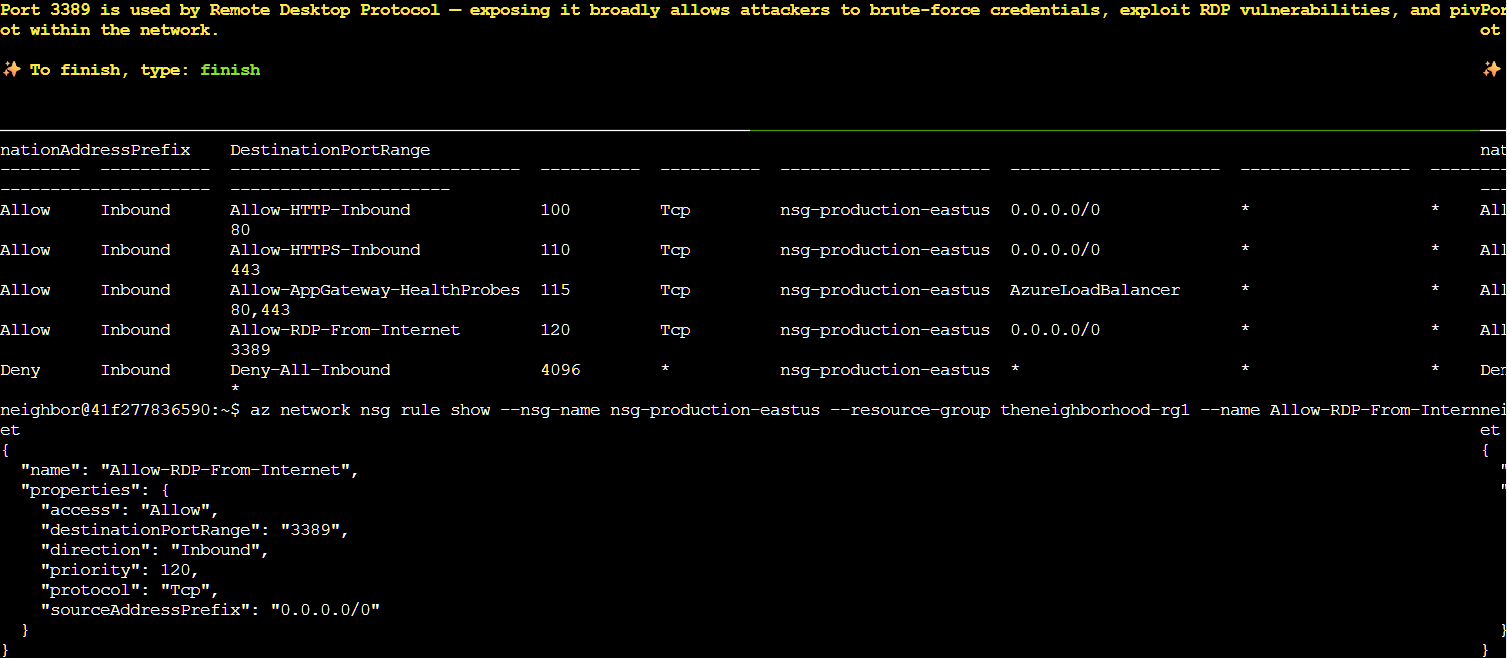1507x658 pixels.
Task: Click the "destinationPortRange" JSON key
Action: click(x=156, y=530)
